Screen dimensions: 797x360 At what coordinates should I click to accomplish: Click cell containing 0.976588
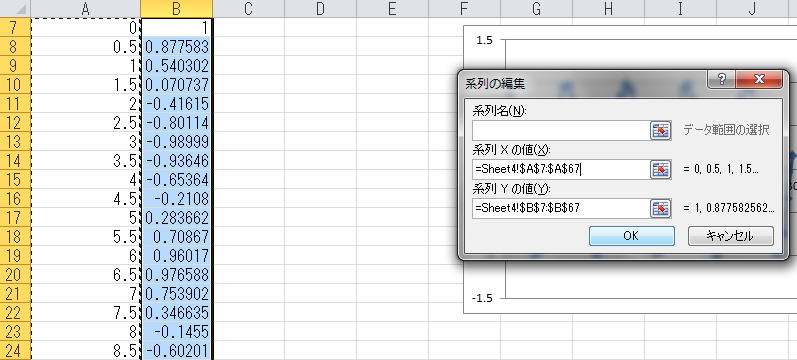coord(176,275)
